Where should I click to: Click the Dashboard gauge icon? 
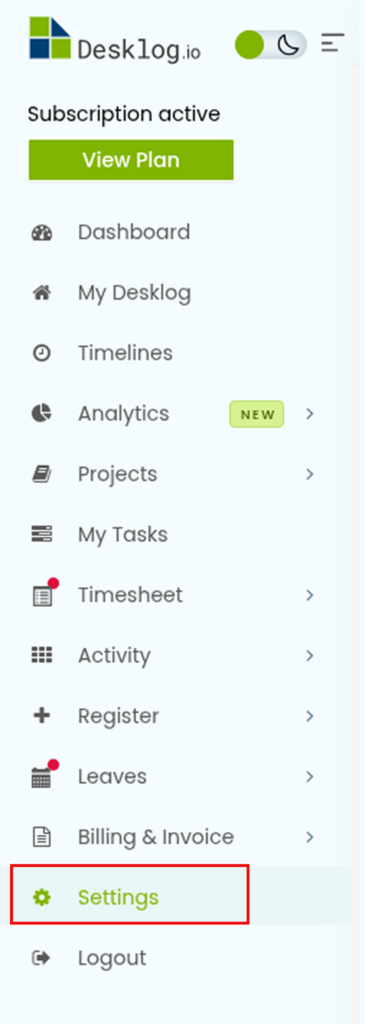[42, 232]
